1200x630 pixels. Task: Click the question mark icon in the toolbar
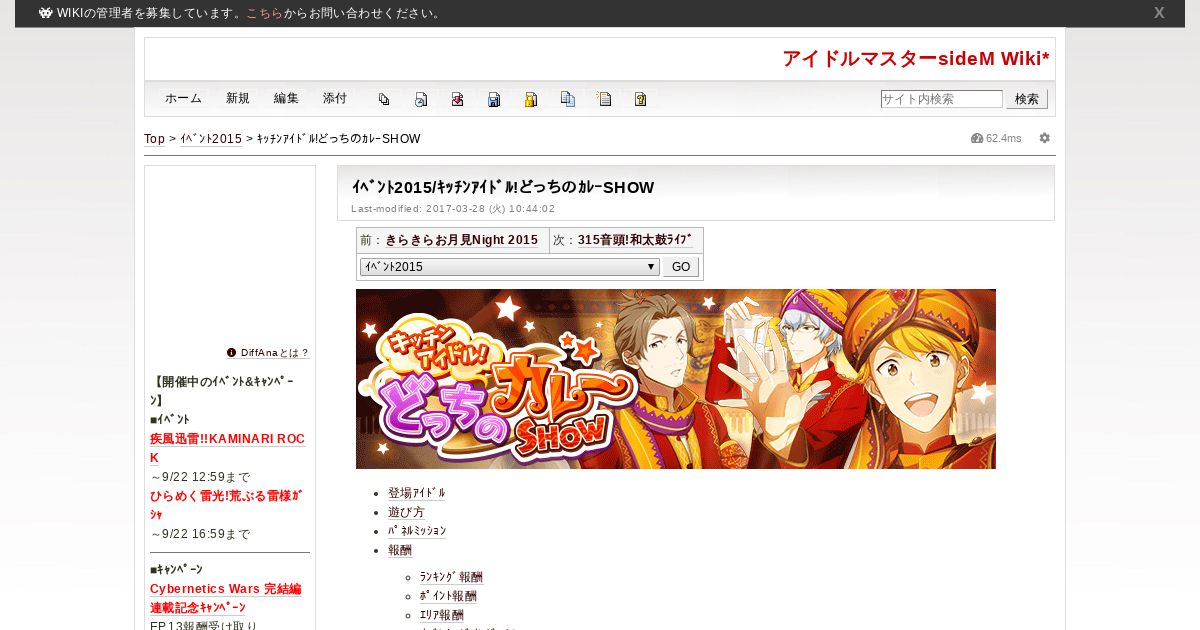pyautogui.click(x=640, y=99)
